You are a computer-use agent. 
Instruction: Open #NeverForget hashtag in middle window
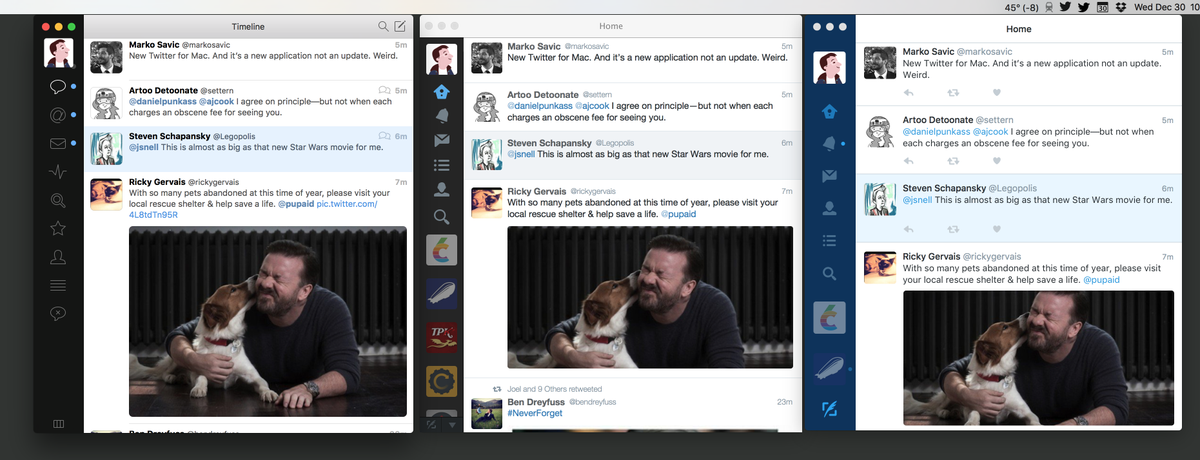(535, 413)
